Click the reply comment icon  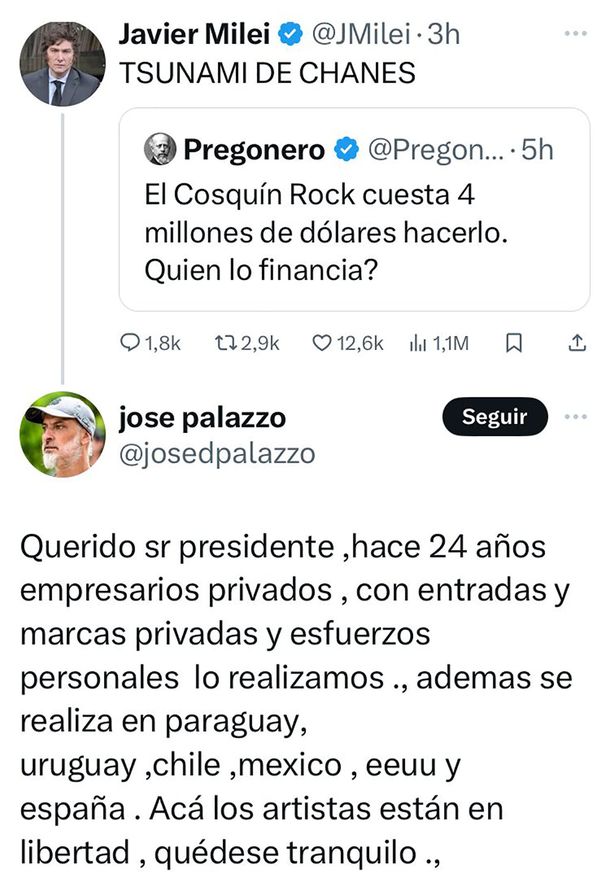click(131, 343)
